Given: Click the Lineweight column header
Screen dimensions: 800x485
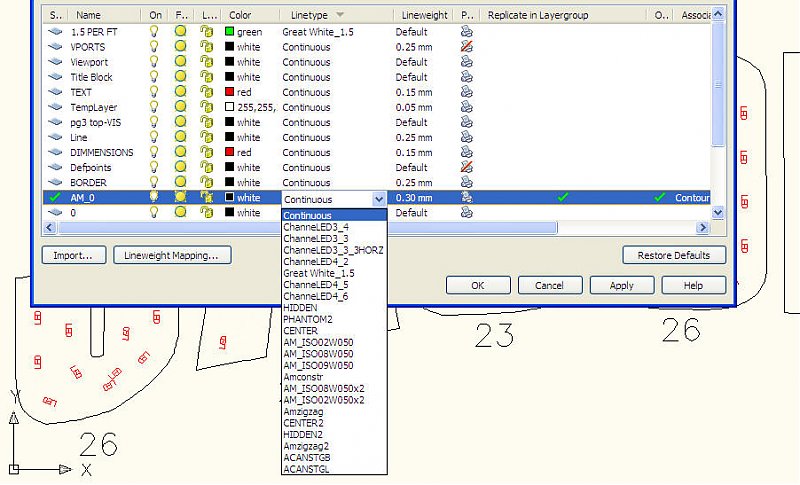Looking at the screenshot, I should click(x=424, y=15).
